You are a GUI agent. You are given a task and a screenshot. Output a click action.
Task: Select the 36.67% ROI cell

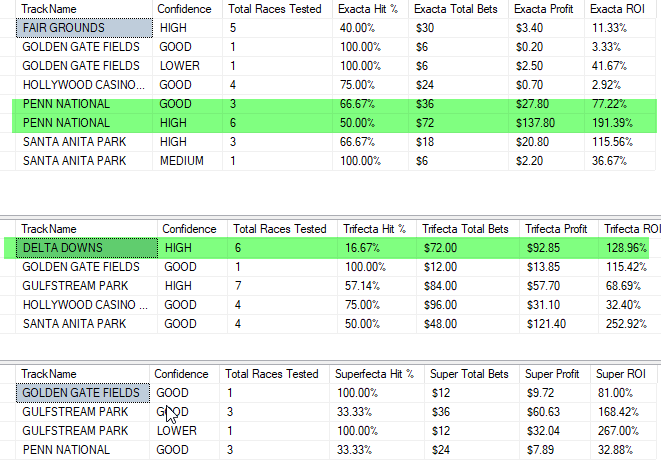620,161
